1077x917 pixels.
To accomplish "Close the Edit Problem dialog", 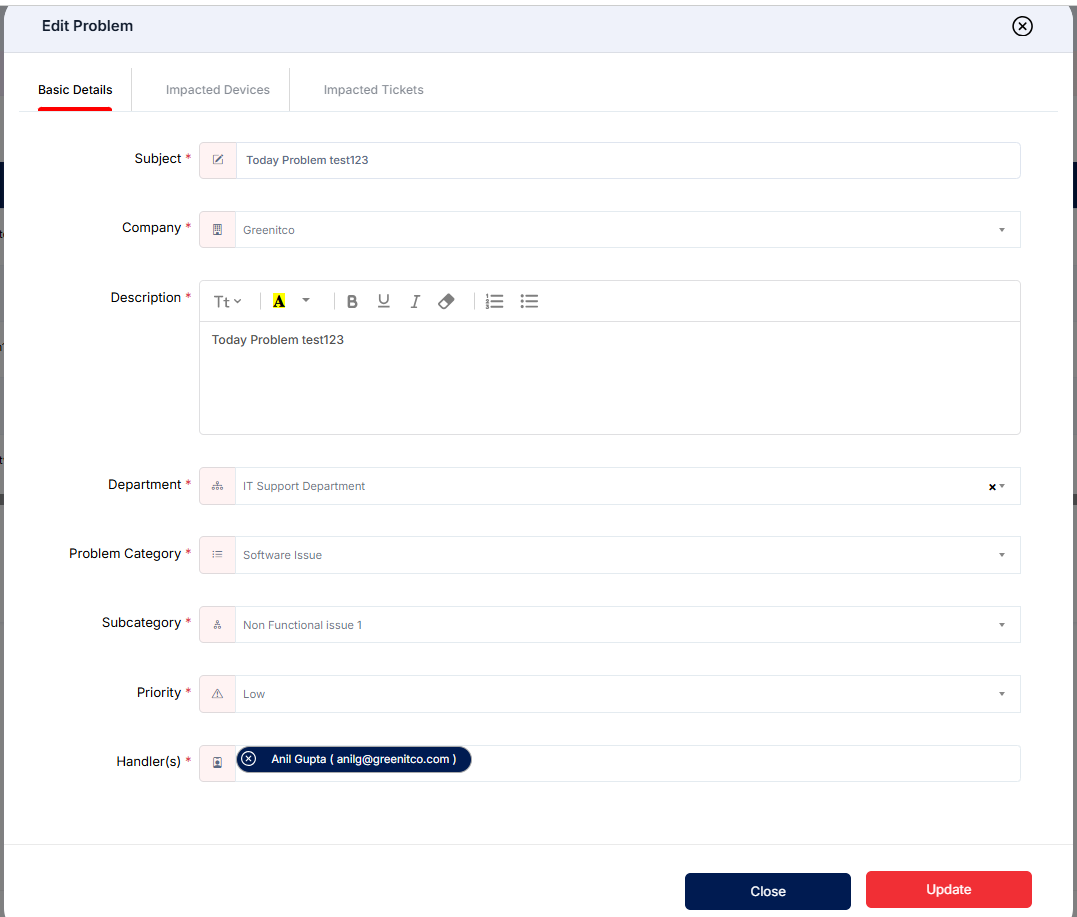I will (x=1022, y=26).
